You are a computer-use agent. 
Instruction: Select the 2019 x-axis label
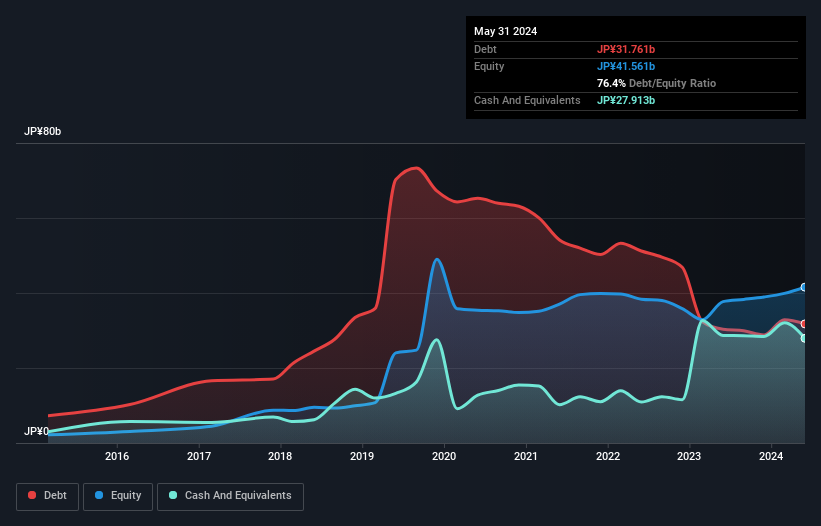pos(362,456)
